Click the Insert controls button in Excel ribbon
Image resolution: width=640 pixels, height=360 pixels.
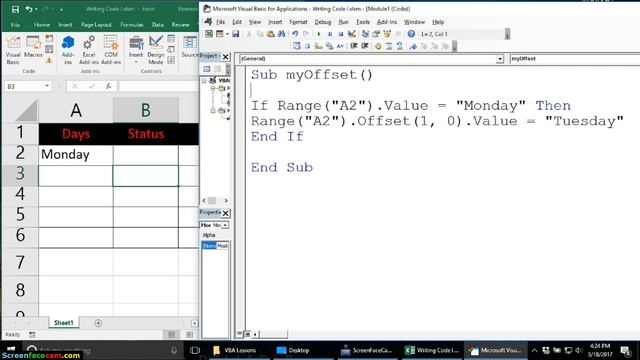tap(136, 50)
